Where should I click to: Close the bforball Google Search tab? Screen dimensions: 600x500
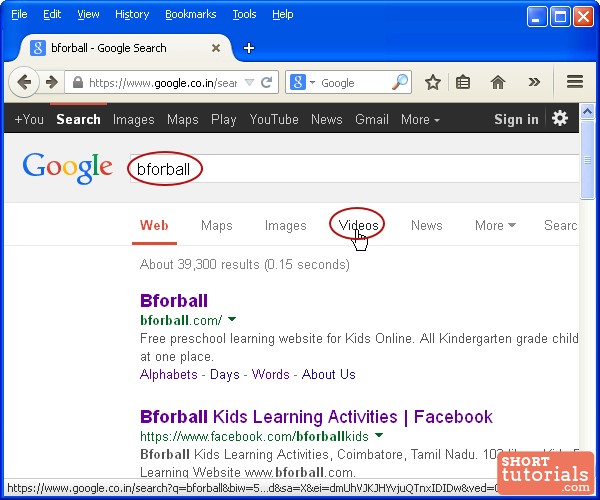[x=216, y=48]
